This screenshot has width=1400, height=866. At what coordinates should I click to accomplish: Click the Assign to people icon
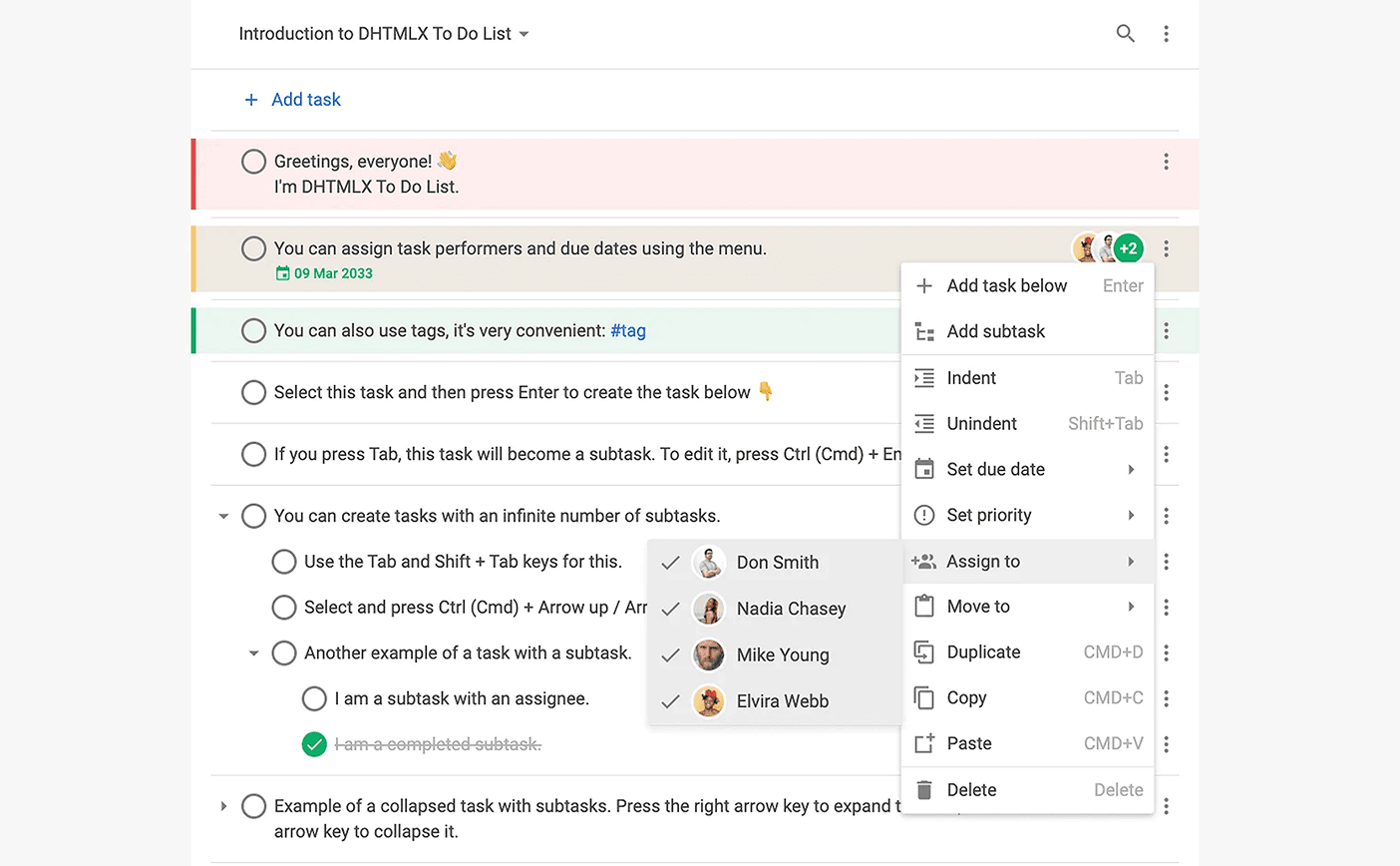tap(923, 562)
